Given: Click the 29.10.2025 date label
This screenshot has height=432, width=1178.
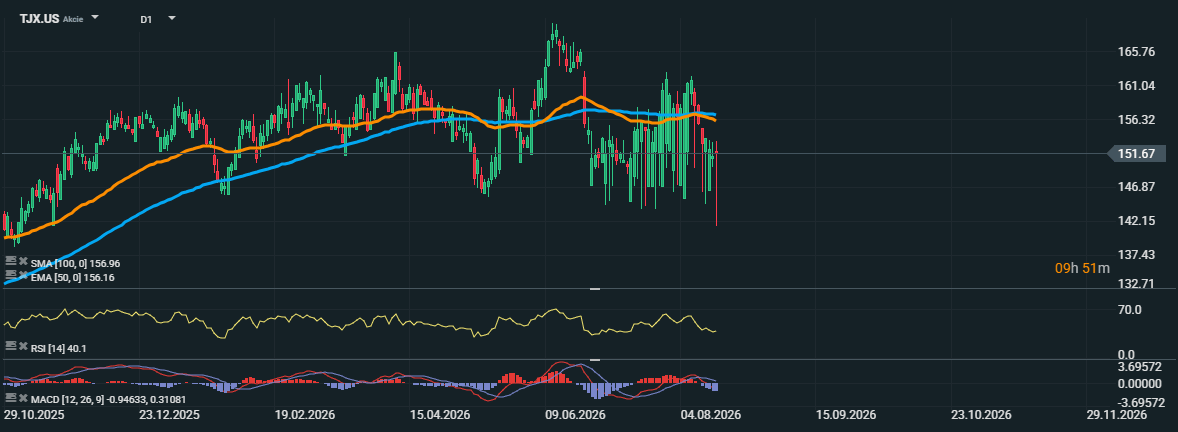Looking at the screenshot, I should tap(34, 415).
